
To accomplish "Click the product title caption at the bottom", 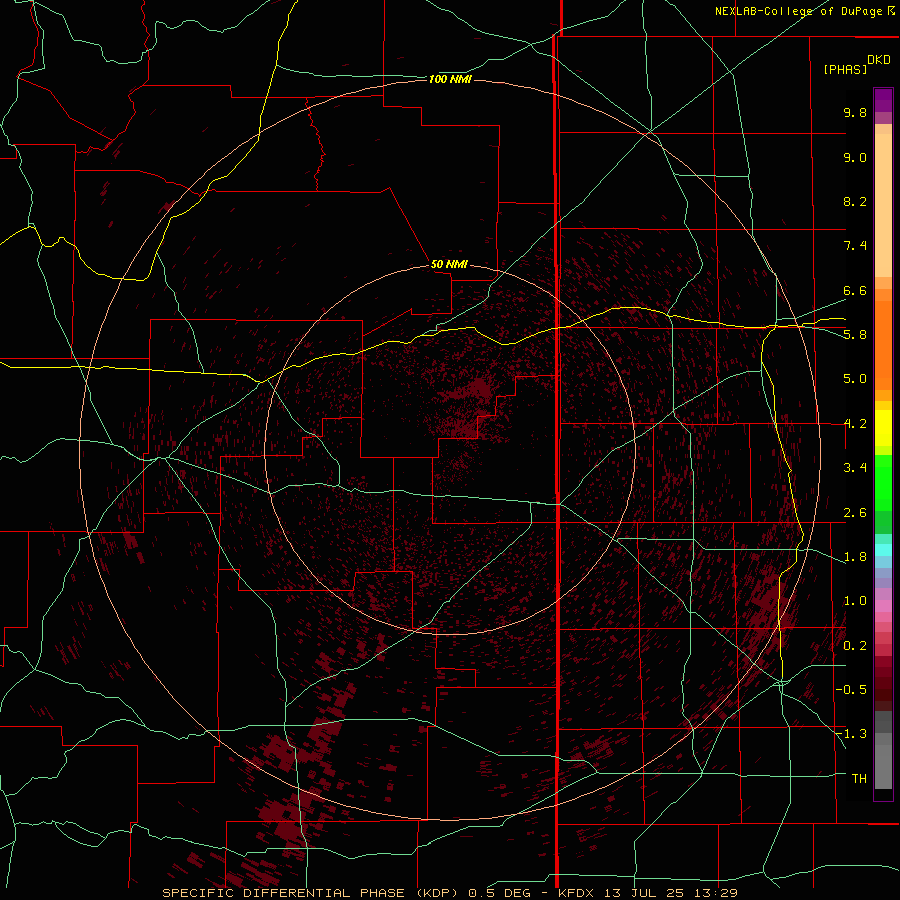I will tap(449, 893).
